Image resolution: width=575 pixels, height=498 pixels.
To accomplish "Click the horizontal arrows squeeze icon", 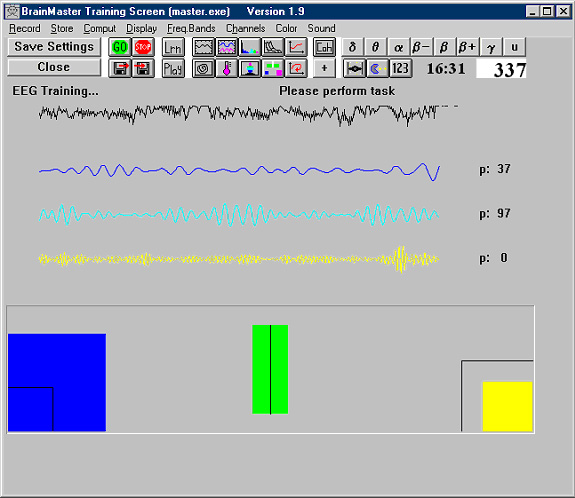I will [354, 68].
